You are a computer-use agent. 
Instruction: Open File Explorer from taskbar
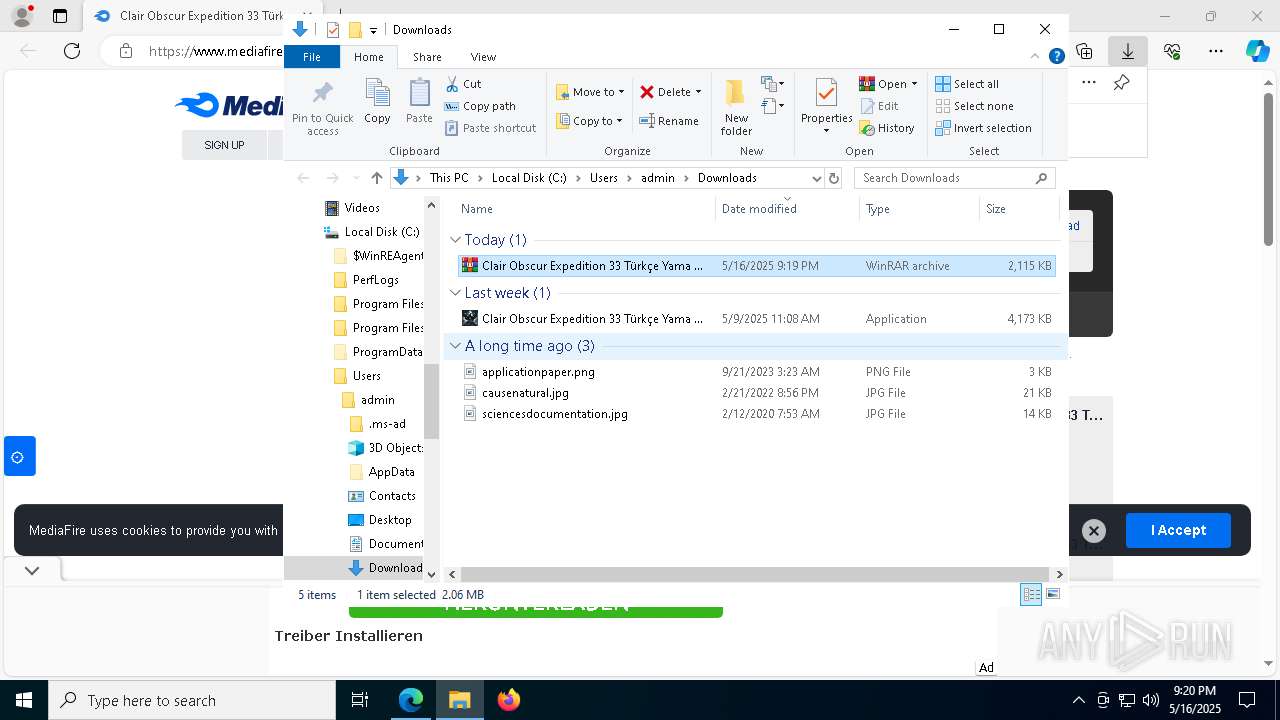tap(460, 700)
